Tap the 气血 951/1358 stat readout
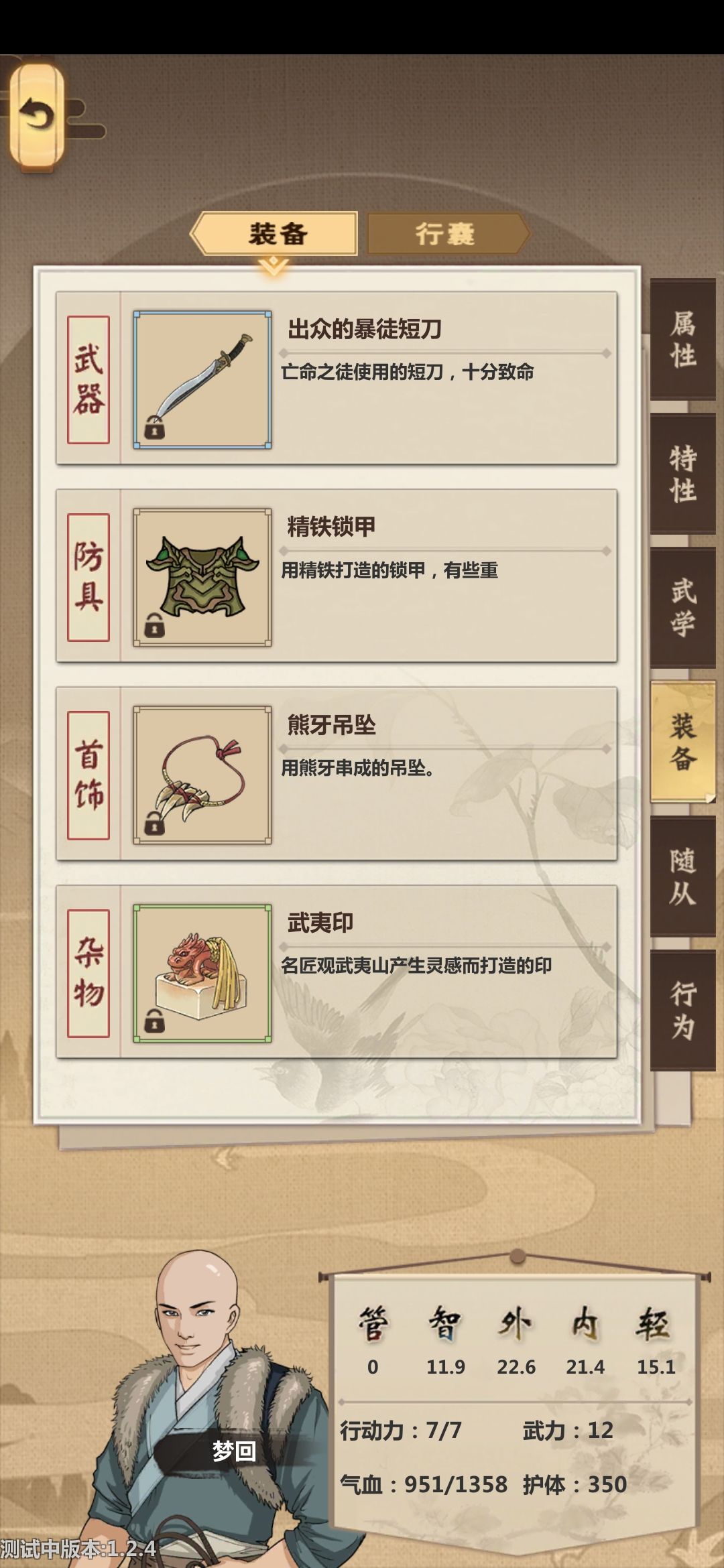724x1568 pixels. point(424,1484)
